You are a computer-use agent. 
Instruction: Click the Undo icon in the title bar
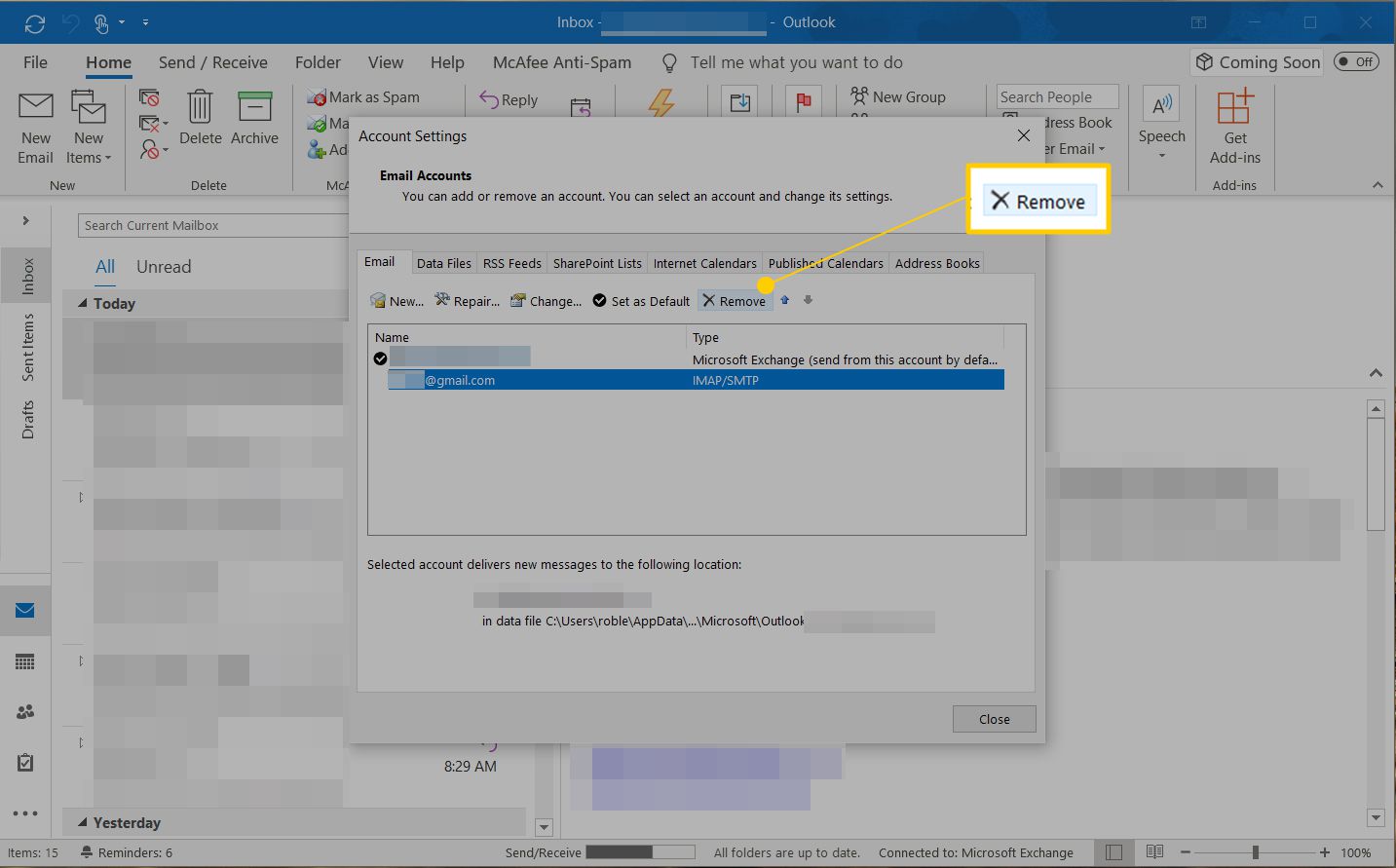tap(70, 22)
